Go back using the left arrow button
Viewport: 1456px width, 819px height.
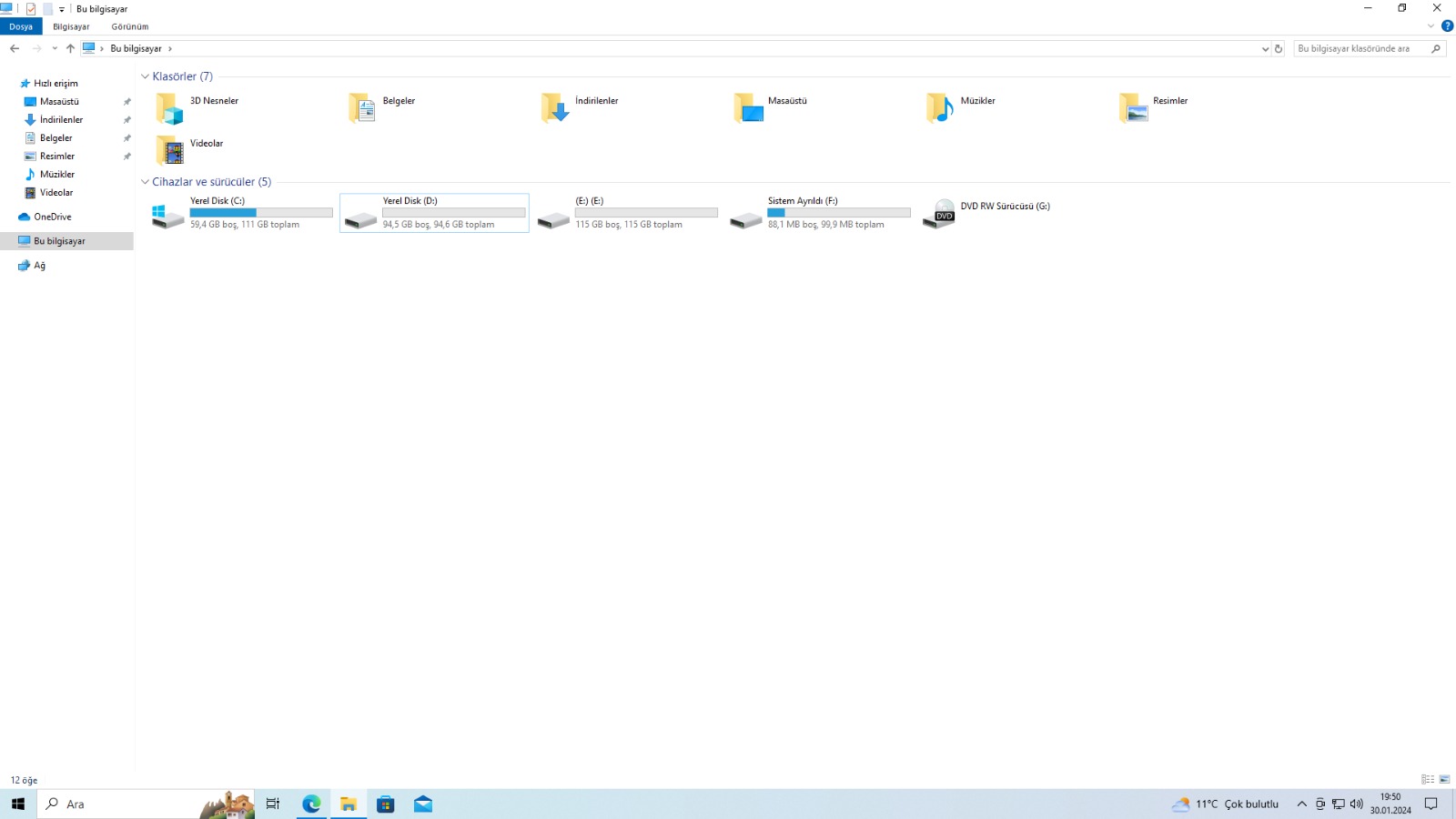click(15, 48)
